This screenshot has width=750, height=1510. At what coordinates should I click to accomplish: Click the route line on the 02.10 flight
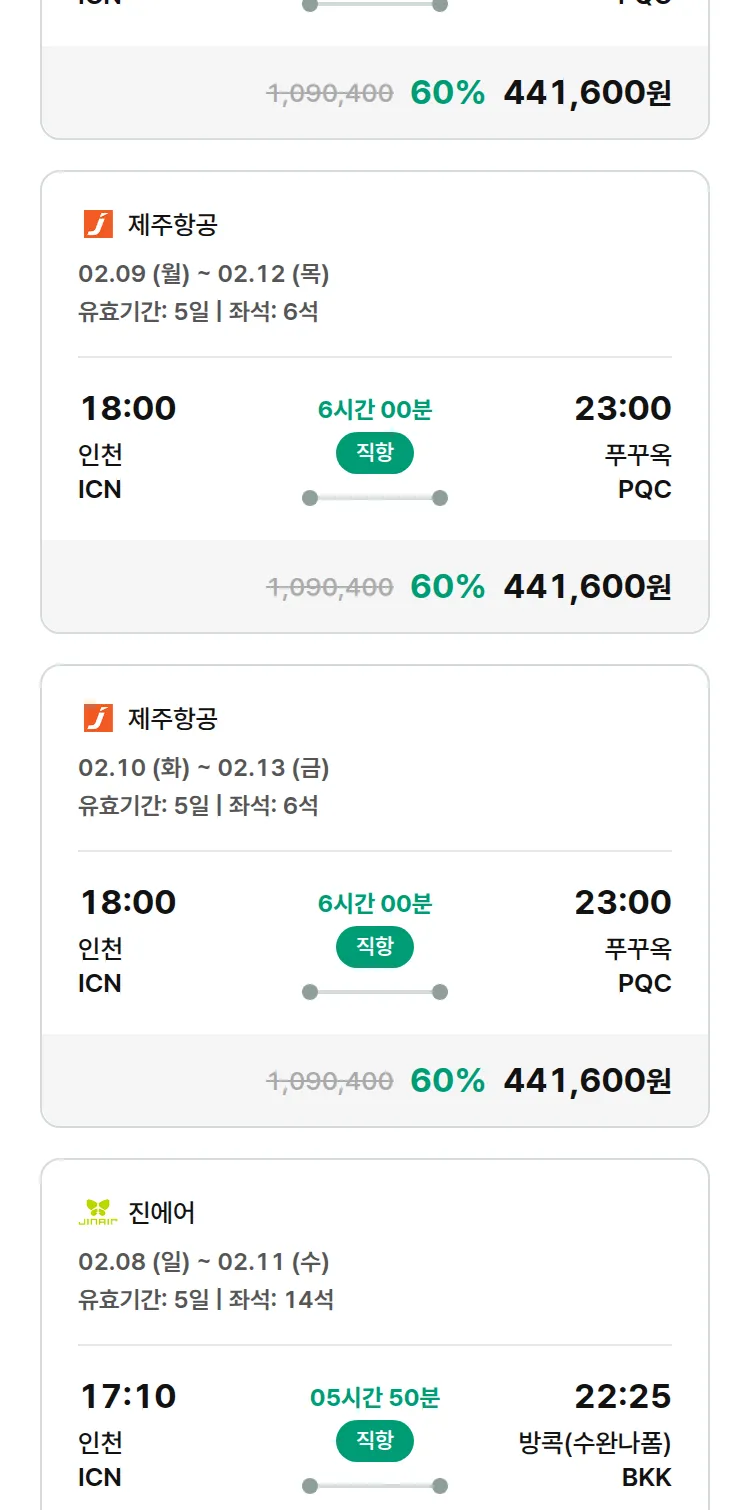point(375,992)
